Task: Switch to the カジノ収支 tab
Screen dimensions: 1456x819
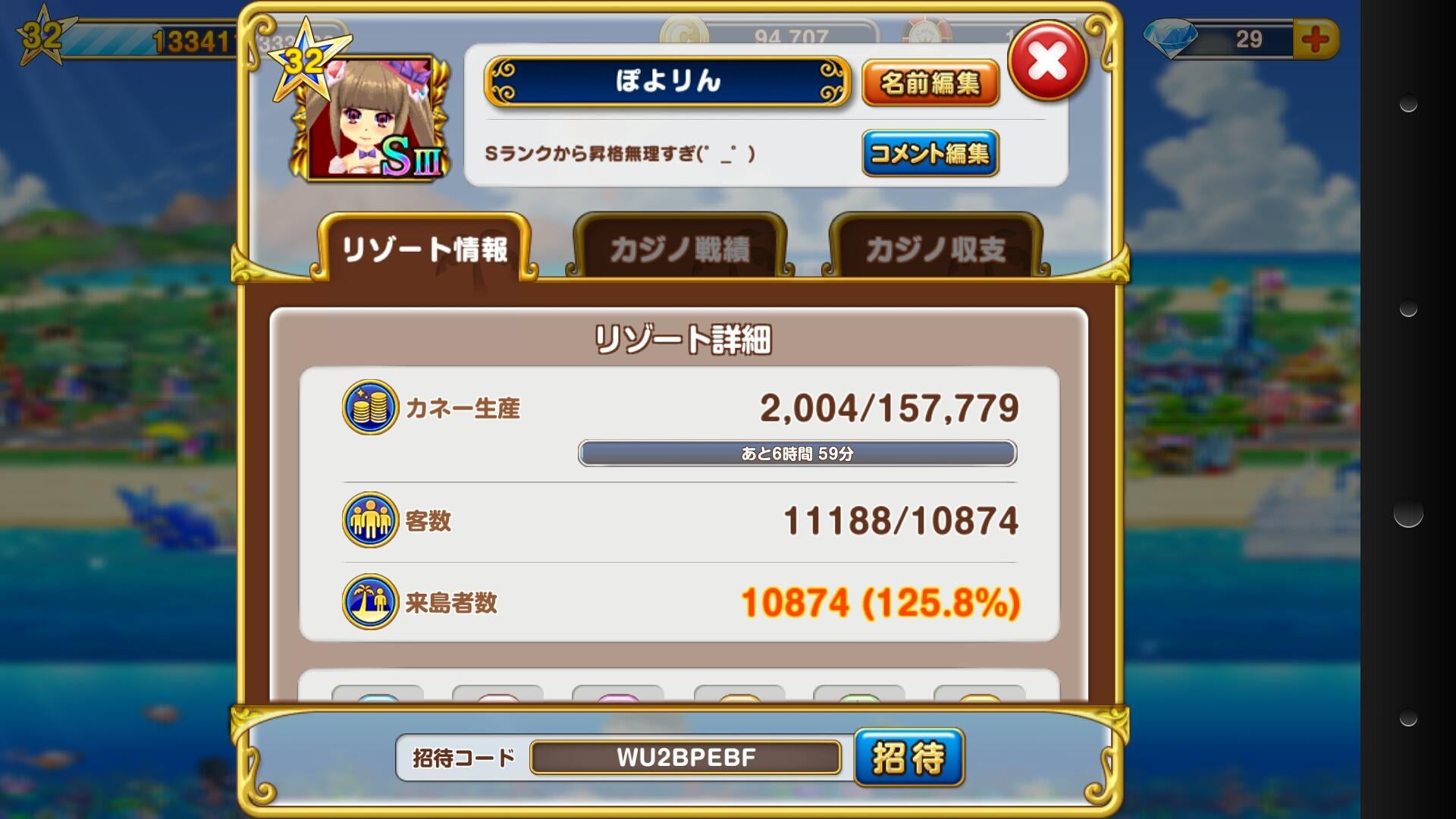Action: [936, 247]
